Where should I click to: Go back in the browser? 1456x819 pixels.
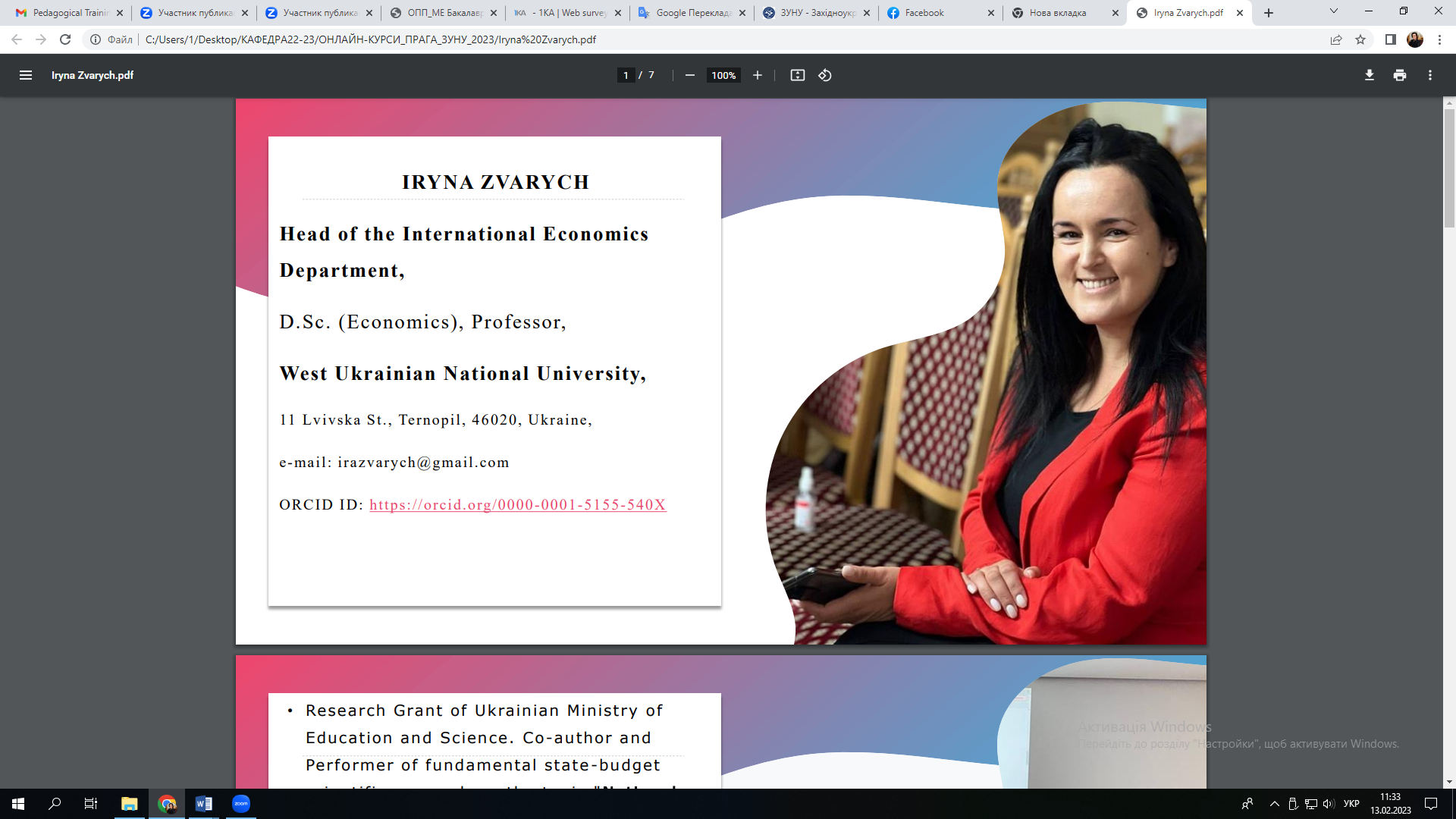pos(17,39)
